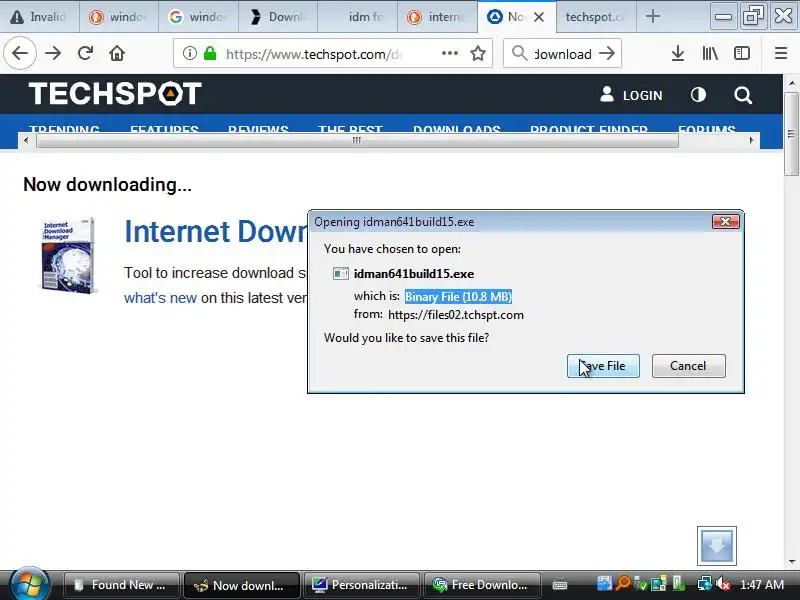Viewport: 800px width, 600px height.
Task: Click the vertical page scrollbar thumb
Action: pos(791,134)
